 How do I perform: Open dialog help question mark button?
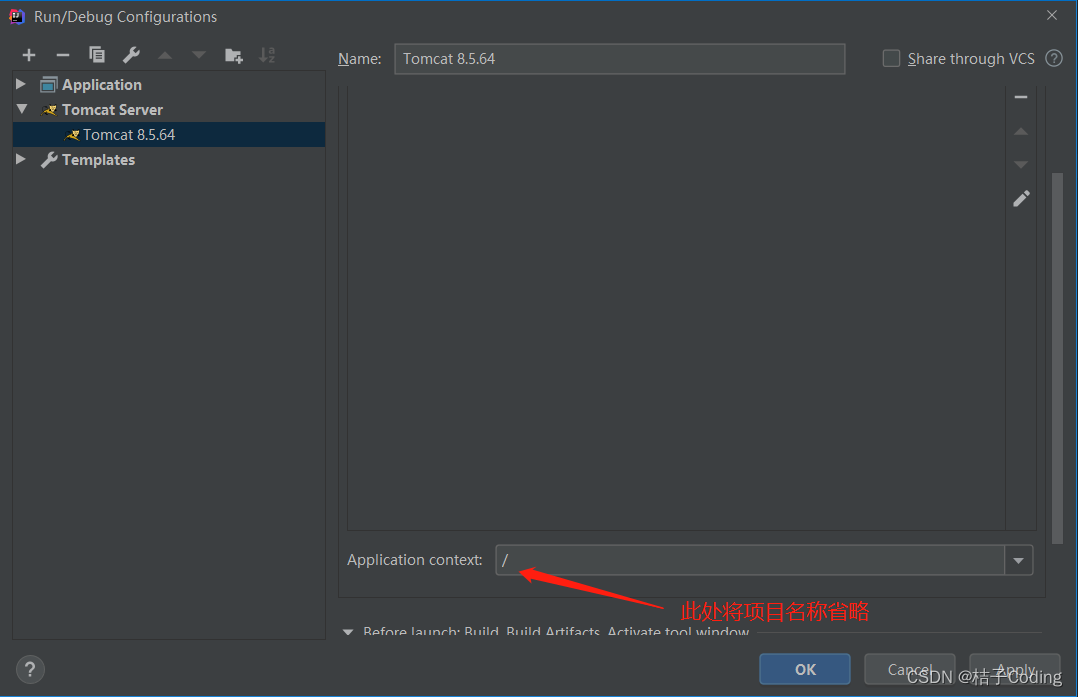click(30, 670)
